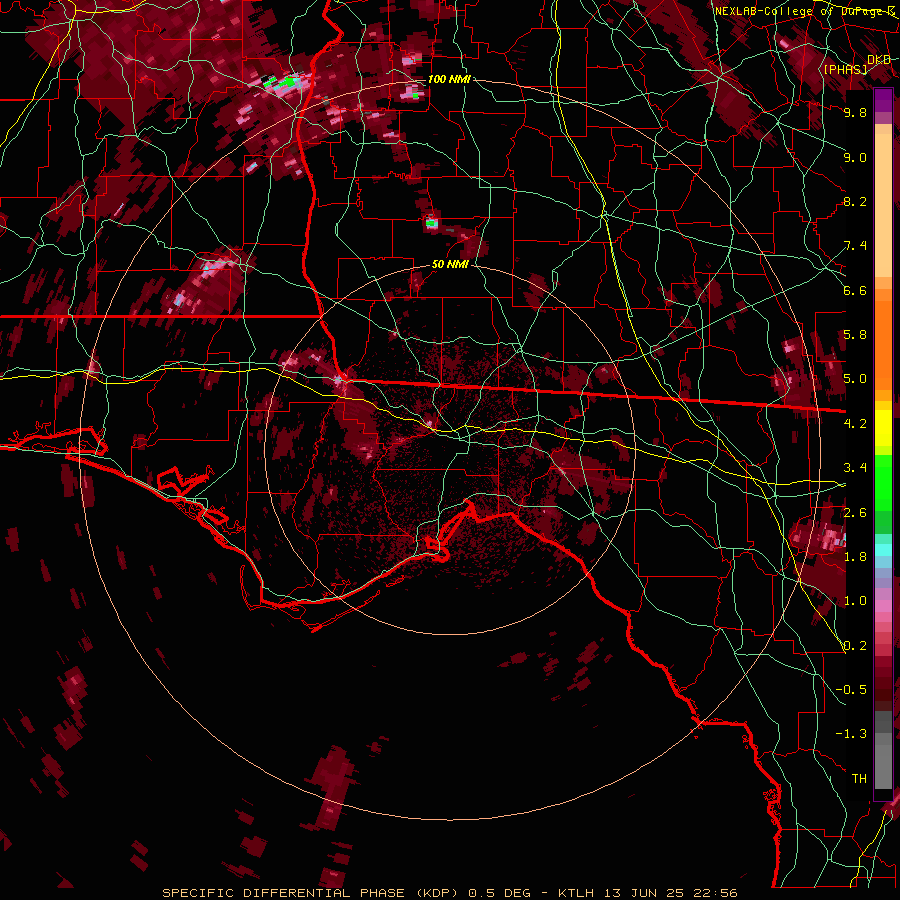This screenshot has width=900, height=900.
Task: Click the "[PHAS]" unit label
Action: click(x=845, y=70)
